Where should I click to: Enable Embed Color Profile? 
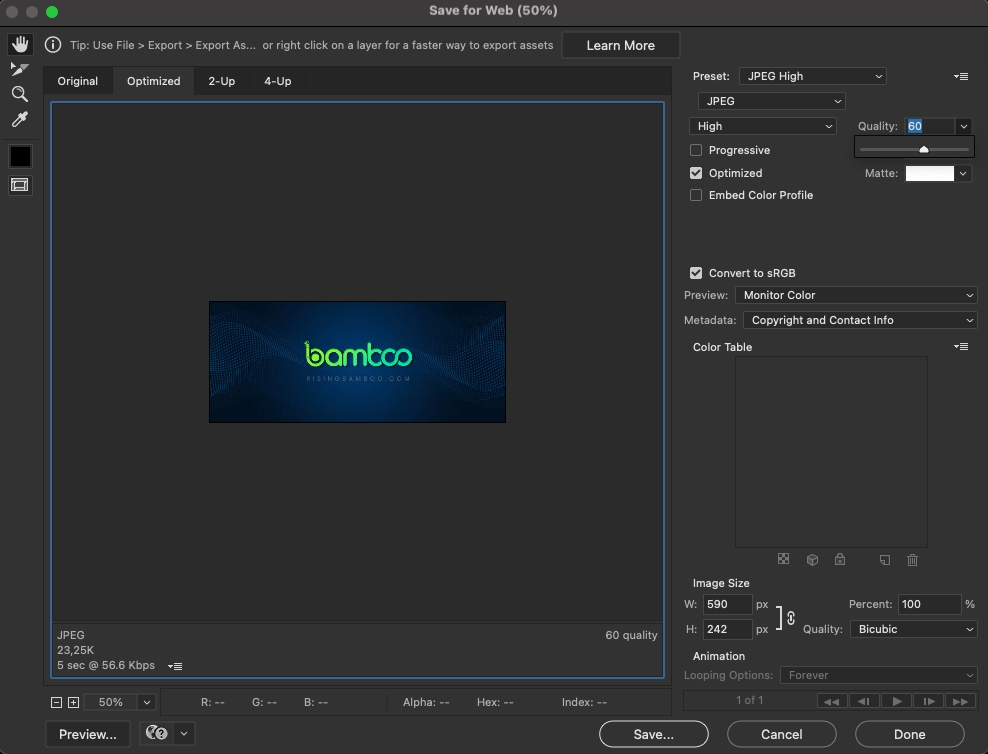(x=696, y=196)
